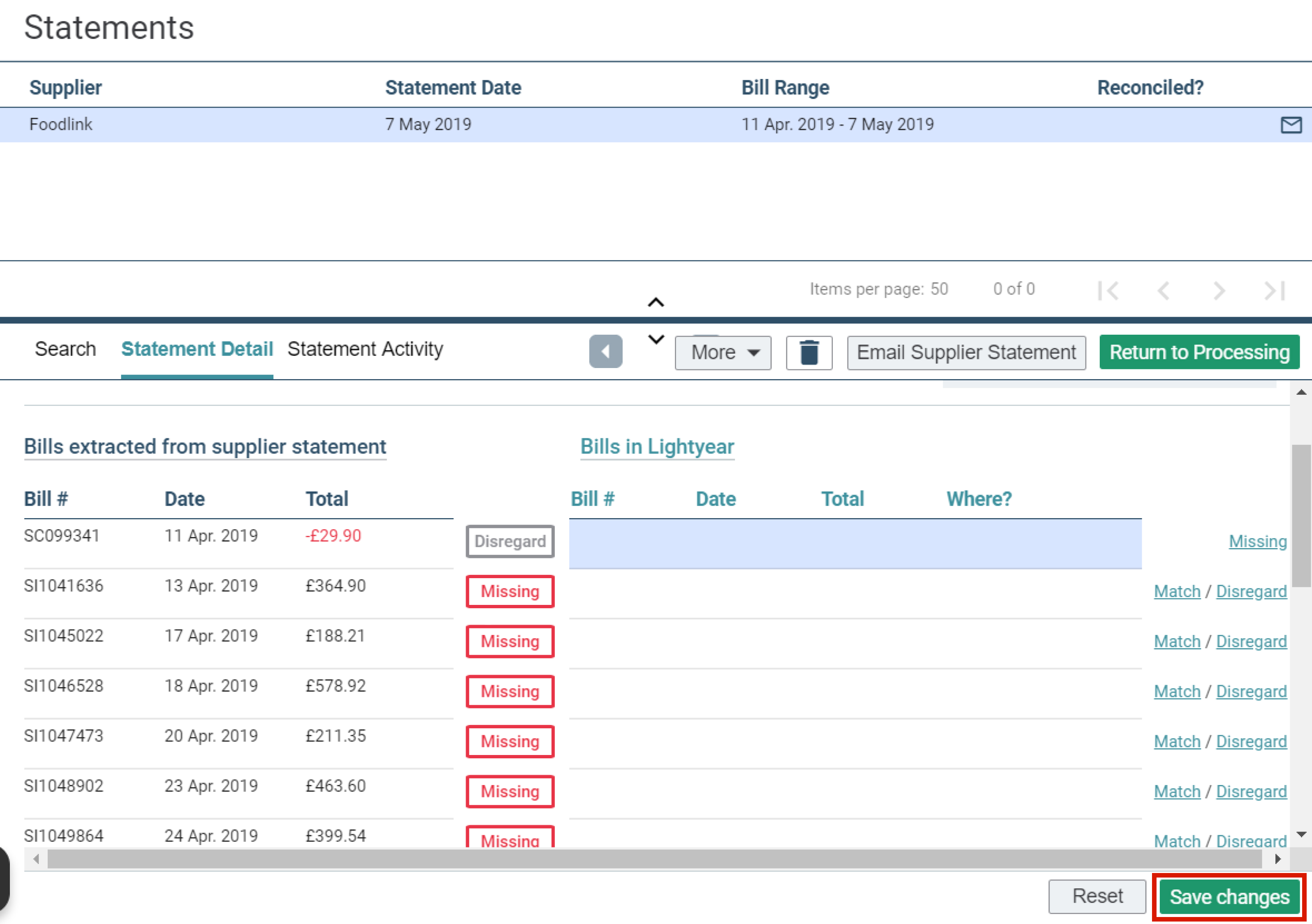Open the Search tab
1312x924 pixels.
pyautogui.click(x=65, y=349)
